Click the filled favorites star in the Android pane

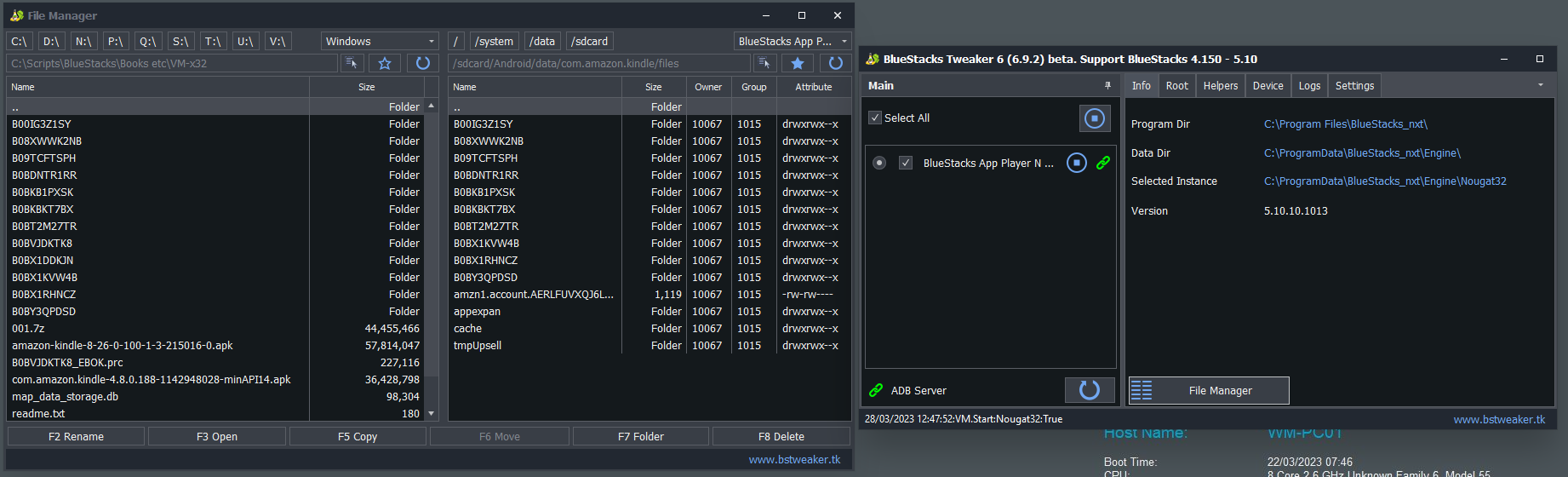(x=798, y=63)
